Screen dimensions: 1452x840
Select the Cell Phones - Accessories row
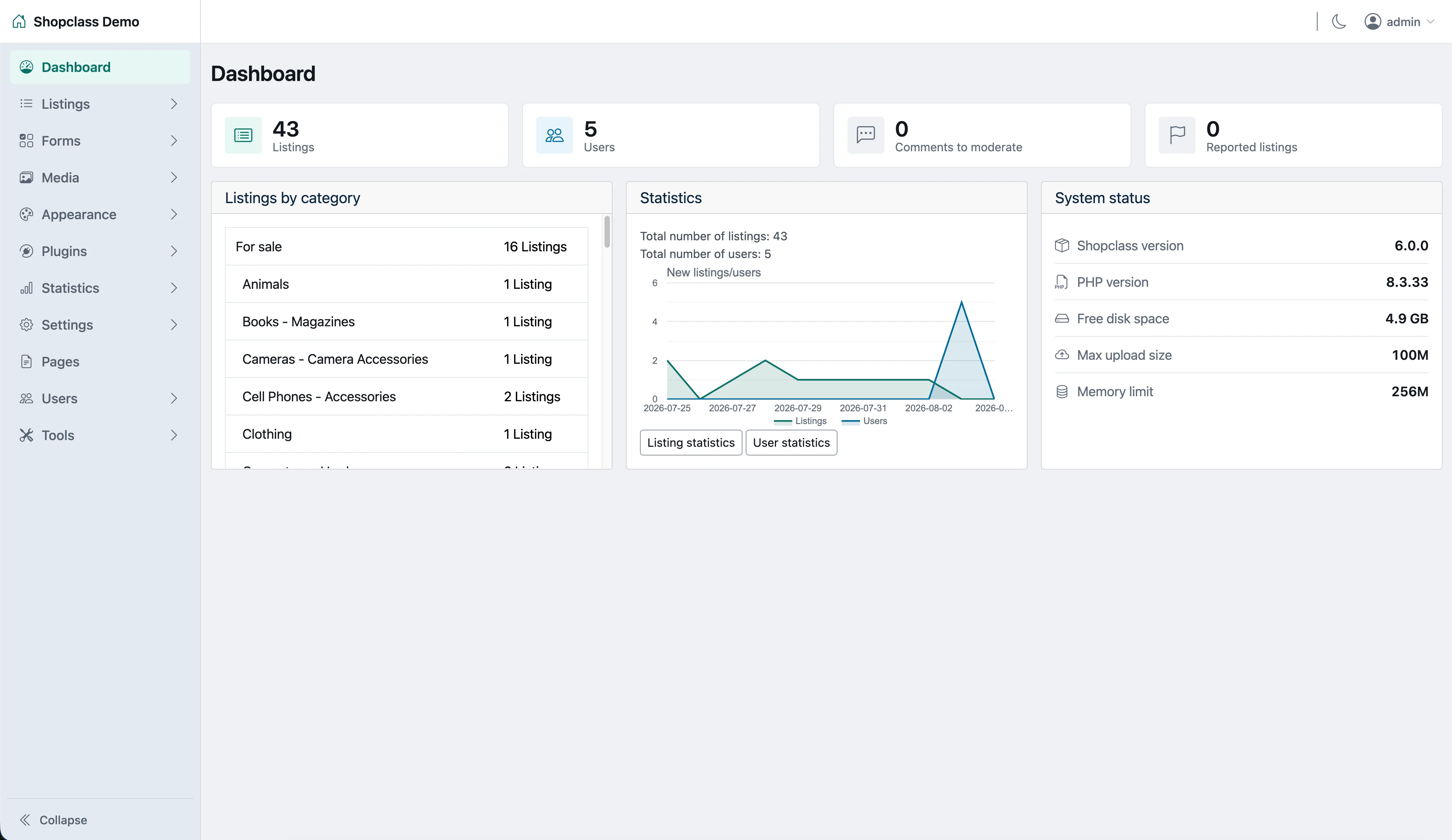pos(406,396)
